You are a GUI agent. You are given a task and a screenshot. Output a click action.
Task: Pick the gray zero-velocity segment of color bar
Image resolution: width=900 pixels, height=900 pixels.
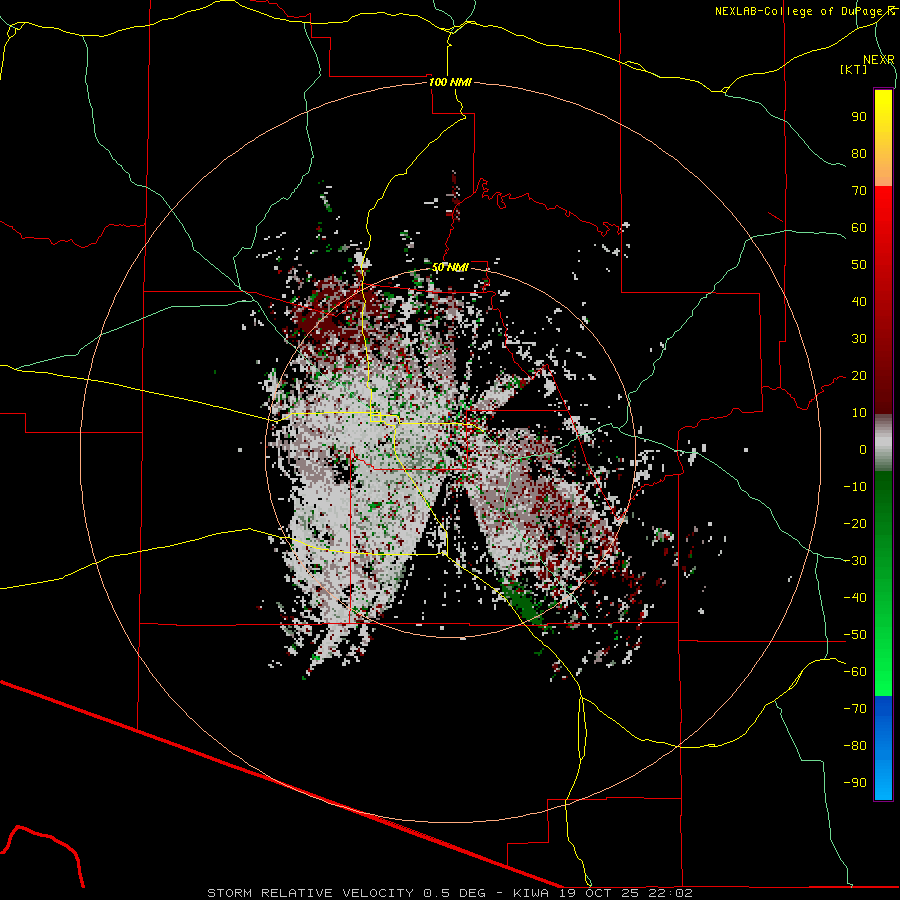click(883, 443)
